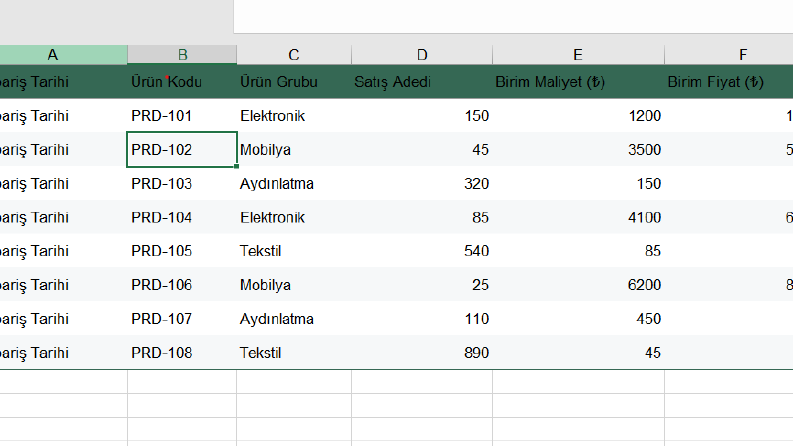
Task: Select unit cost cell 450
Action: [x=578, y=319]
